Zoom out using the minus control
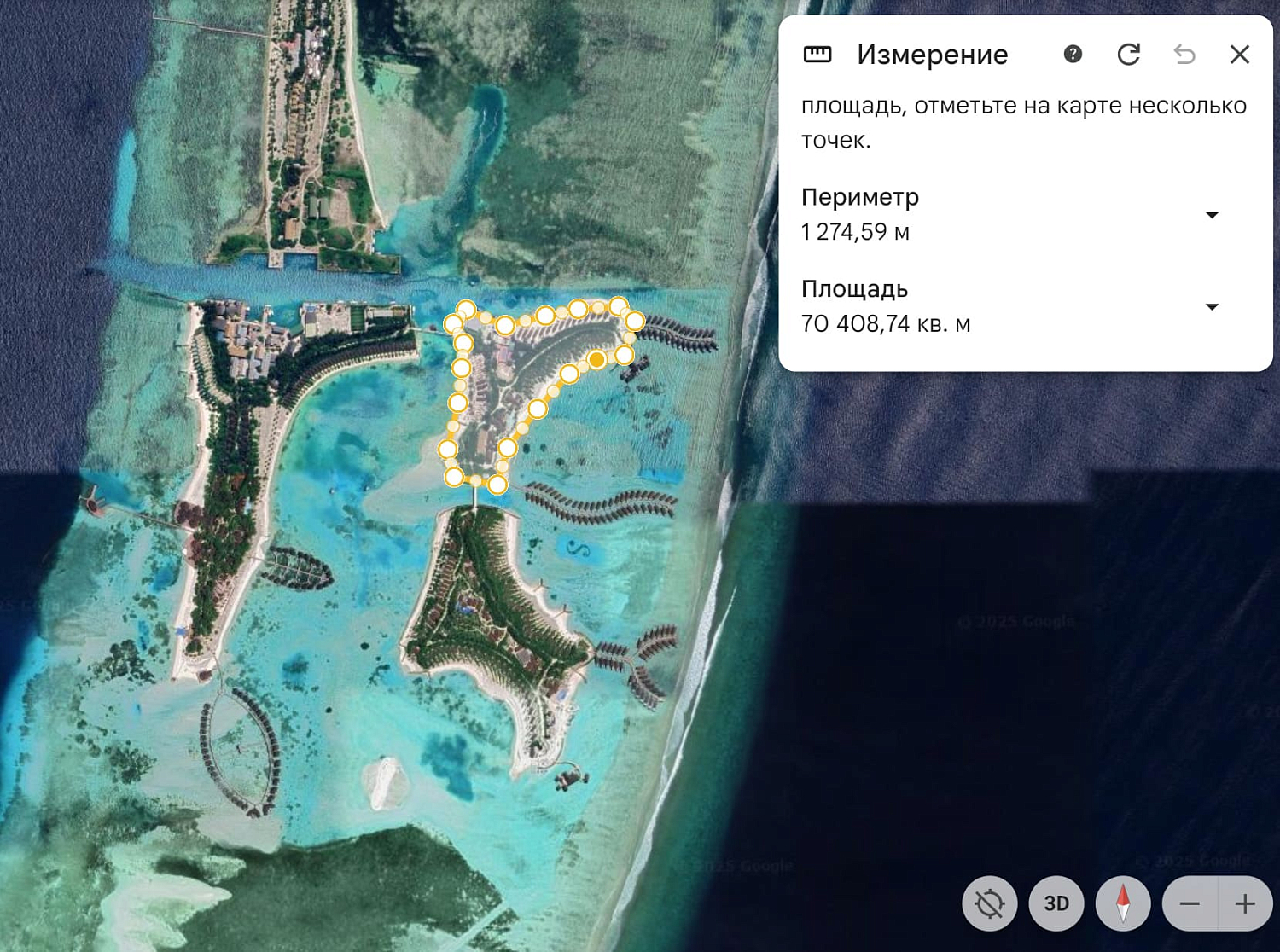 (x=1187, y=903)
